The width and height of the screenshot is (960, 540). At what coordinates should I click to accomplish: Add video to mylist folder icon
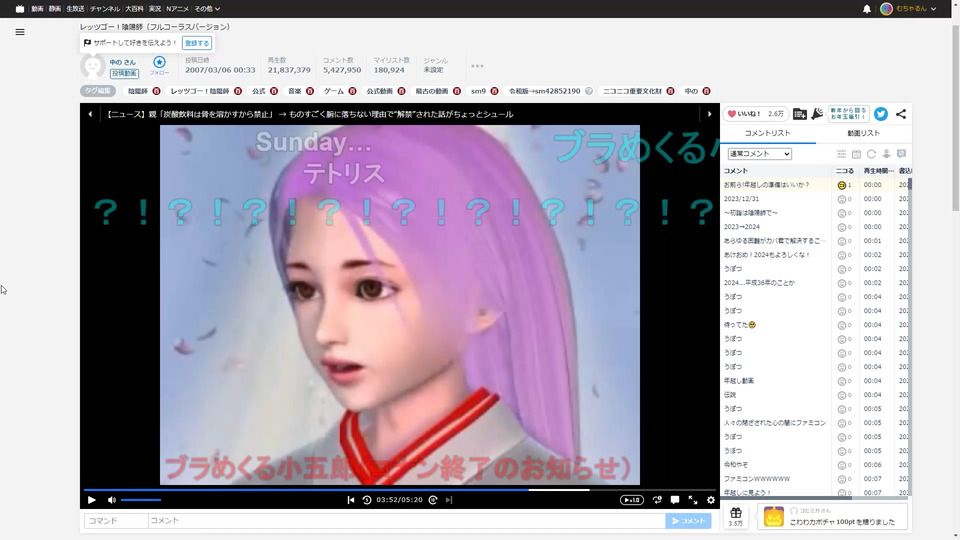[800, 114]
